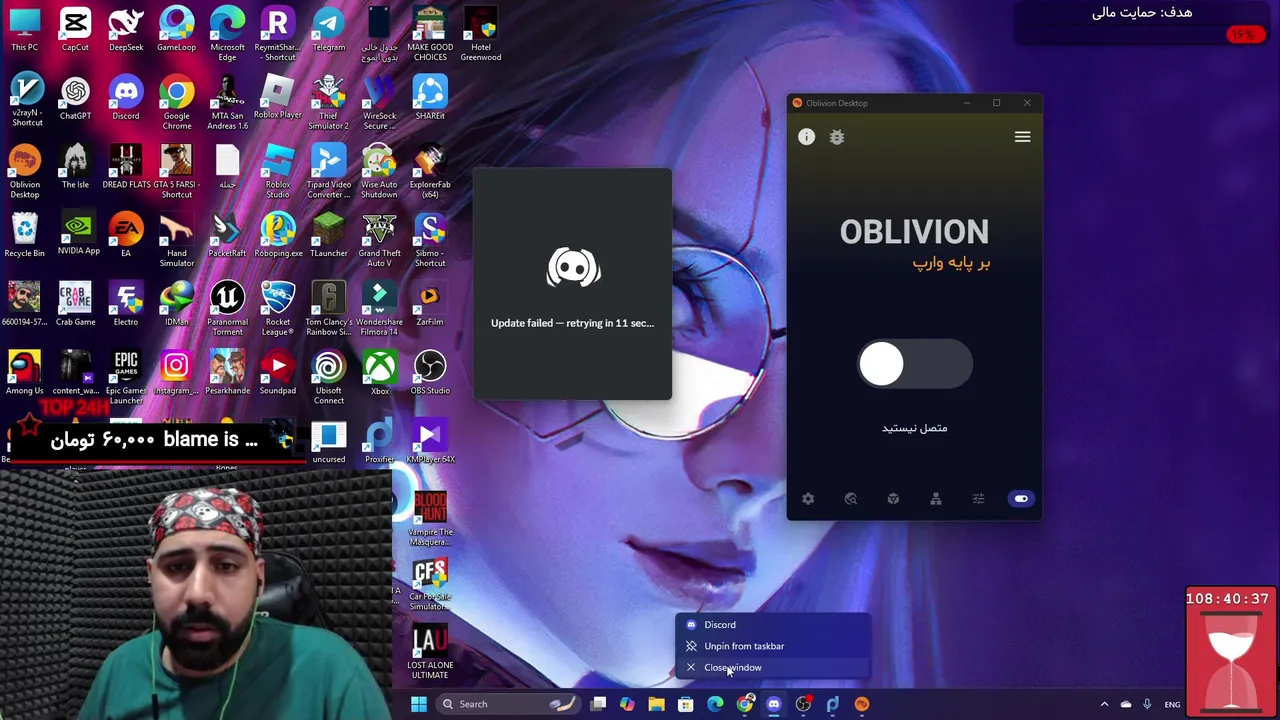Select the Recycle Bin desktop icon

pos(25,235)
